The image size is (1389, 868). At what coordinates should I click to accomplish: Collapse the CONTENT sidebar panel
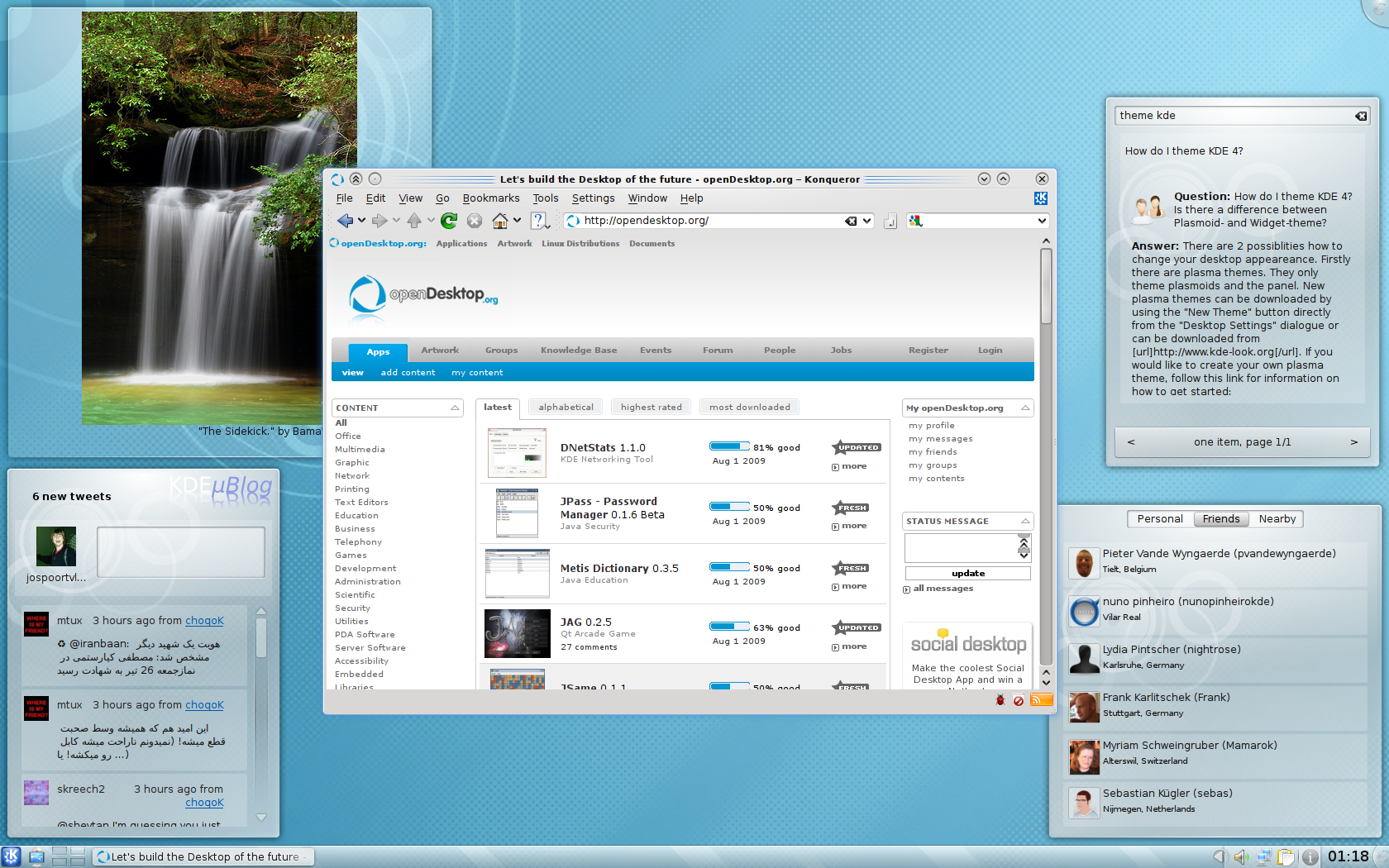tap(455, 408)
